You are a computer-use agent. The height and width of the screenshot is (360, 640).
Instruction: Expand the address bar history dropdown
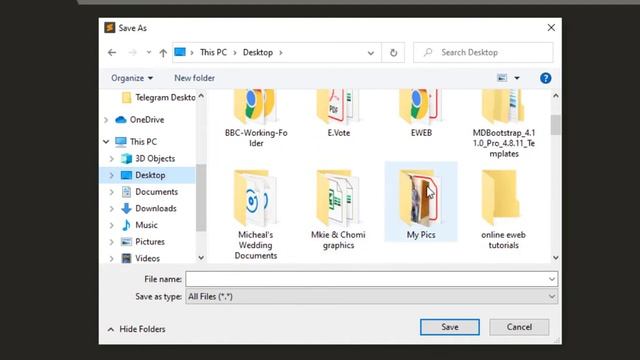[x=371, y=53]
